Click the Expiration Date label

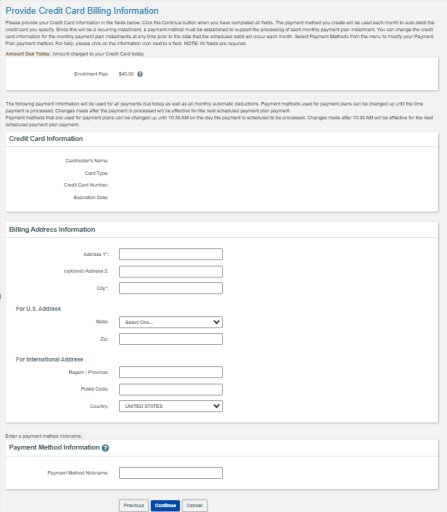point(91,197)
